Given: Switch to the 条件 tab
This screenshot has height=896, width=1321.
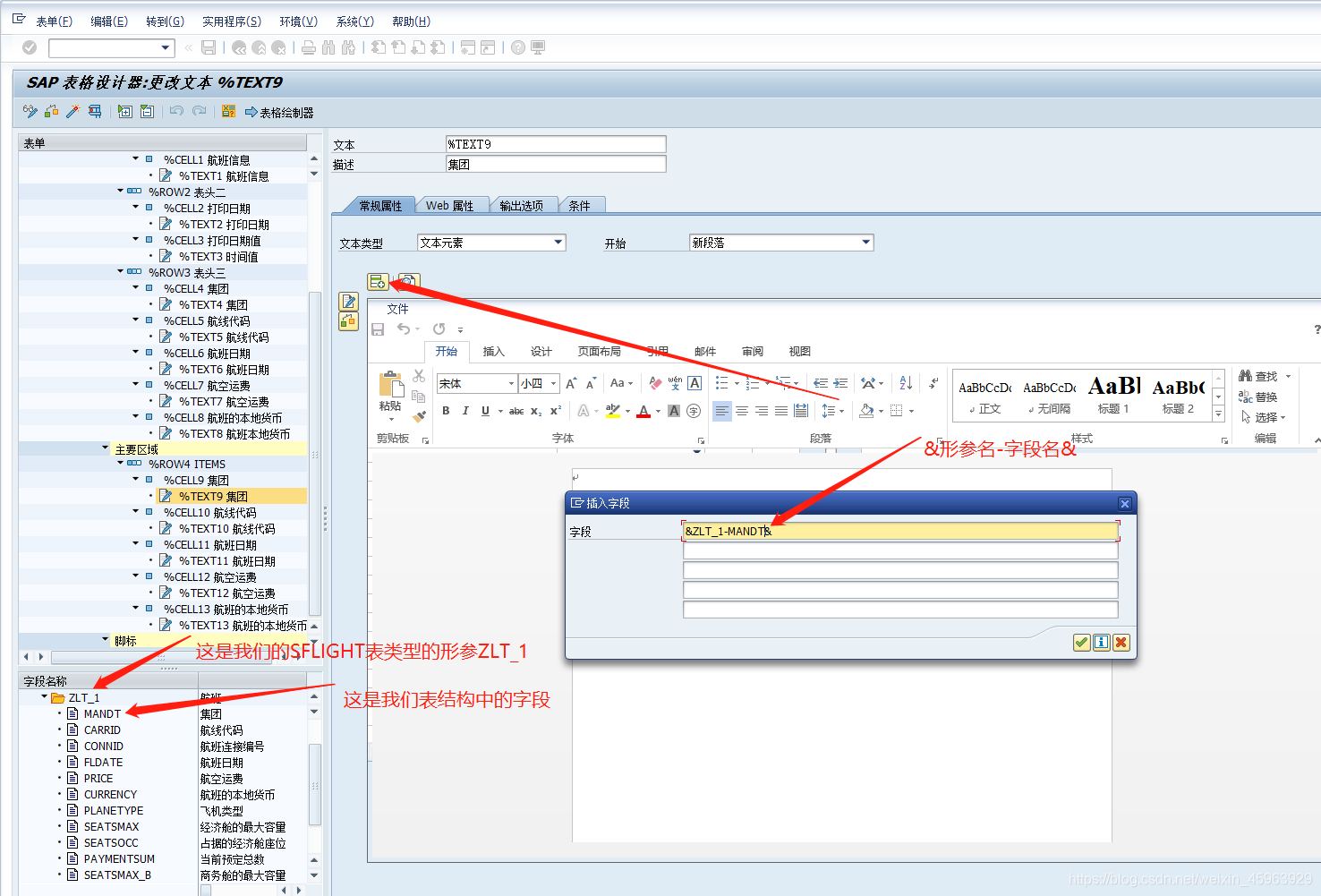Looking at the screenshot, I should [x=580, y=205].
